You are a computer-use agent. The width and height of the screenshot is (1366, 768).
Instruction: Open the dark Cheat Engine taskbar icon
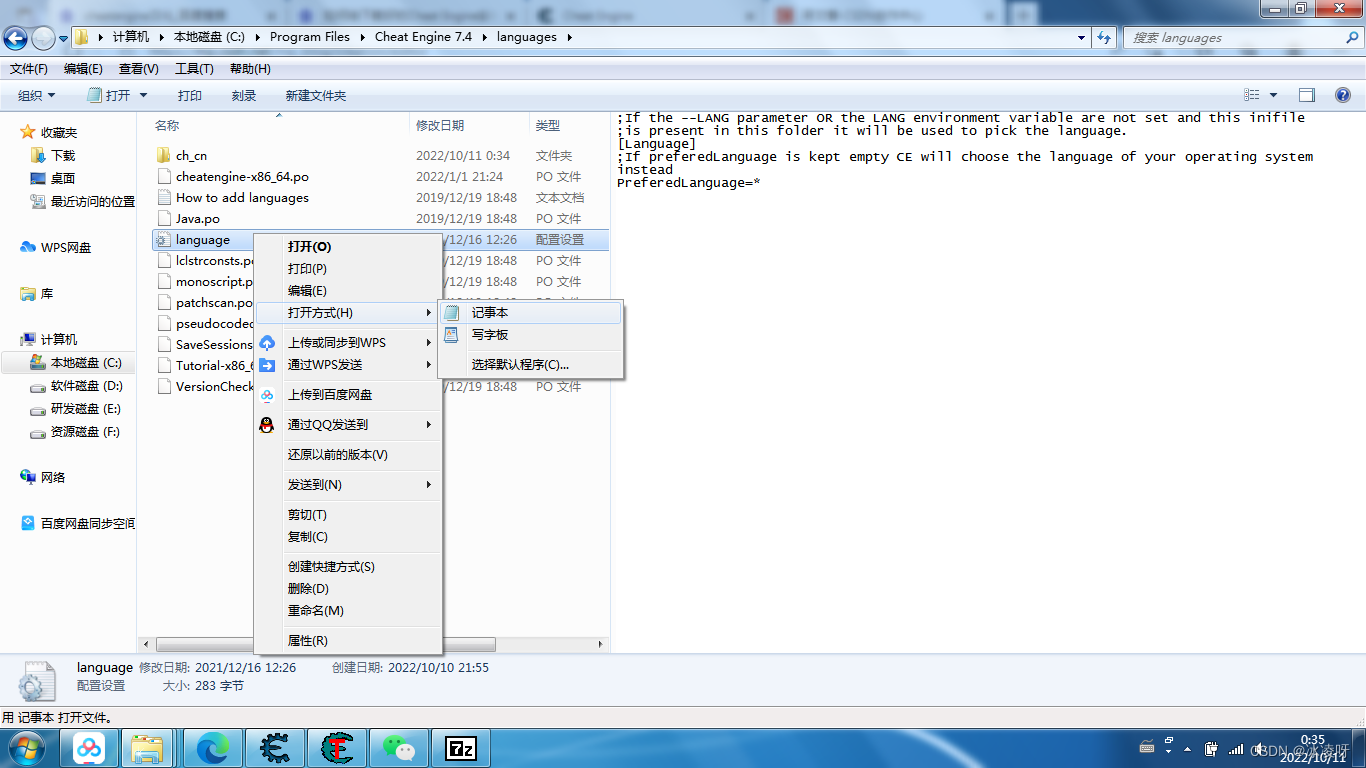[x=273, y=748]
